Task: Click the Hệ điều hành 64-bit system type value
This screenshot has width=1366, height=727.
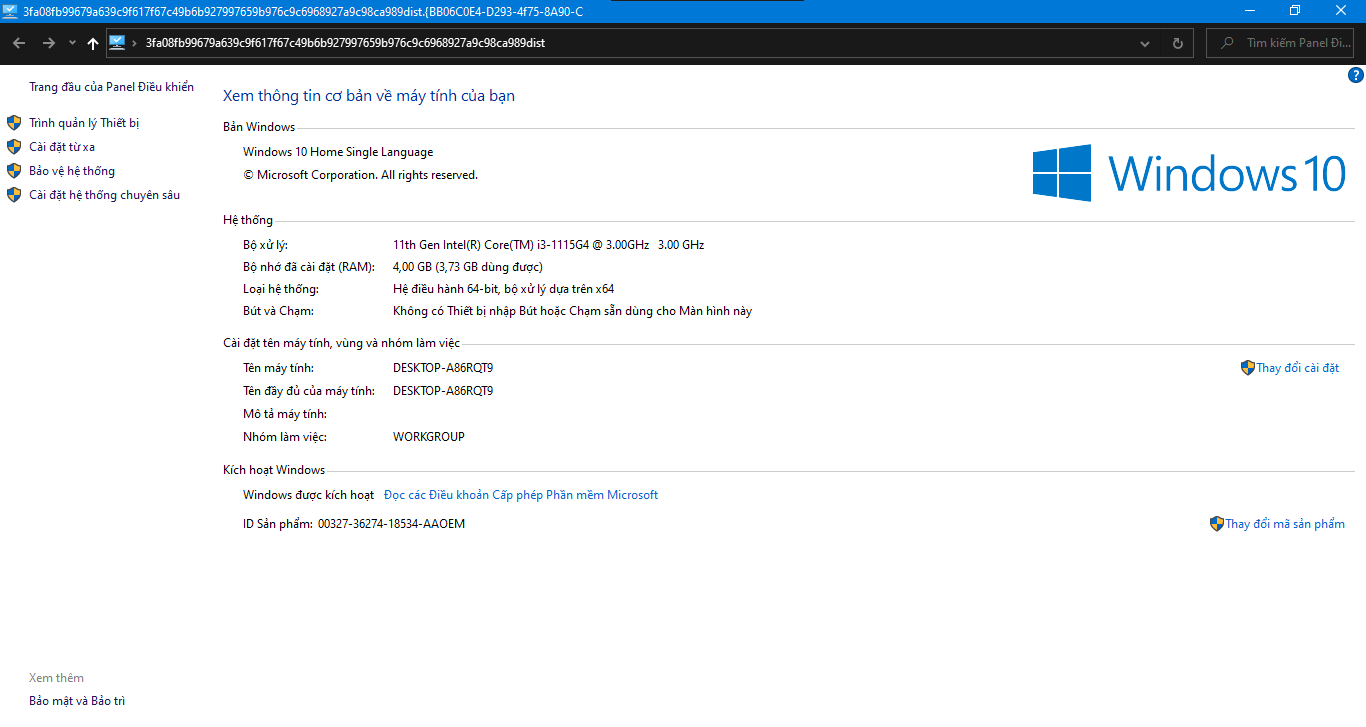Action: 504,289
